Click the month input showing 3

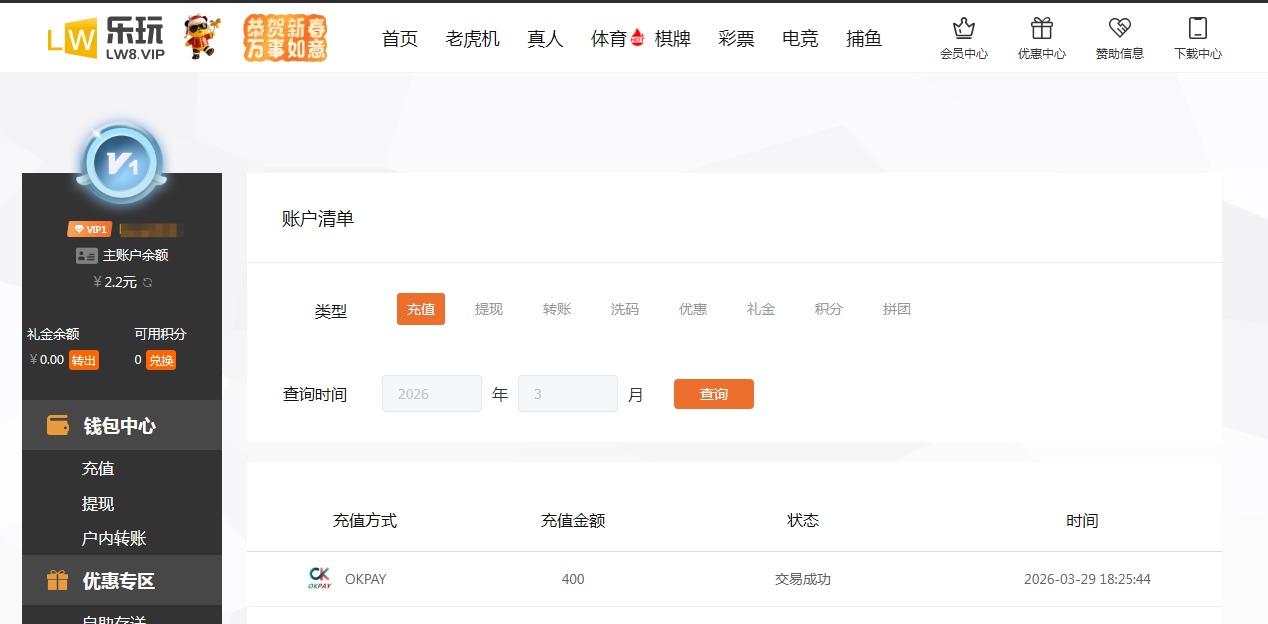click(568, 393)
